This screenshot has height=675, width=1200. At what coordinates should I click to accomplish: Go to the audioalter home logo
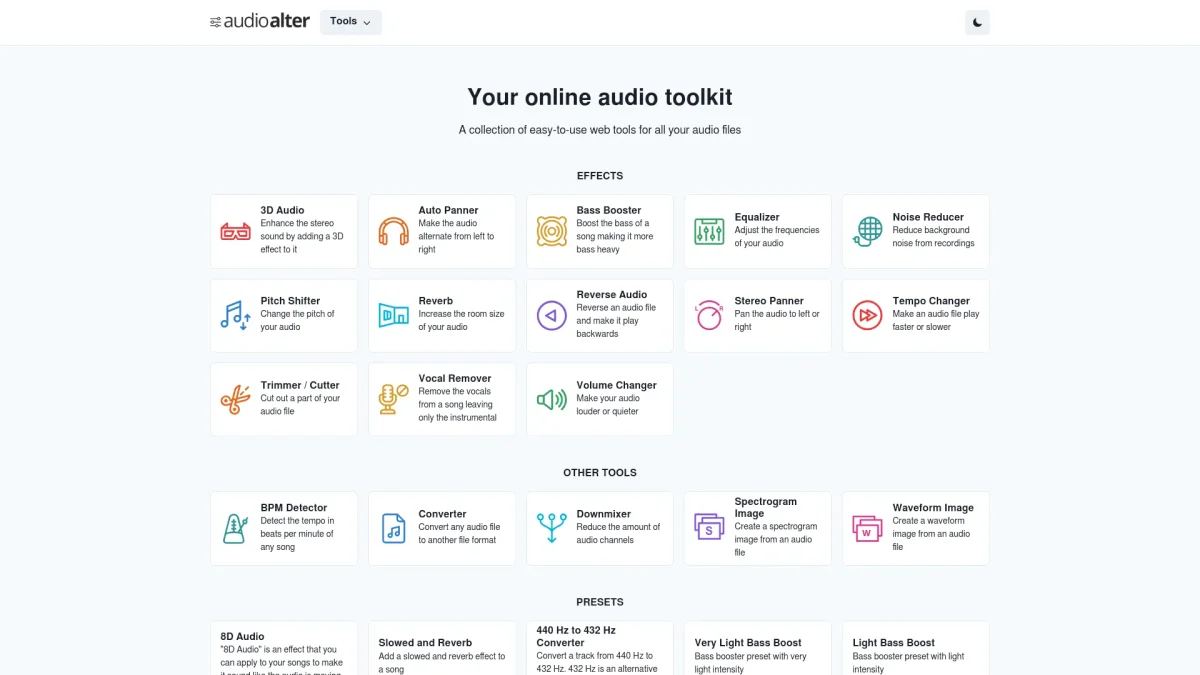click(260, 22)
